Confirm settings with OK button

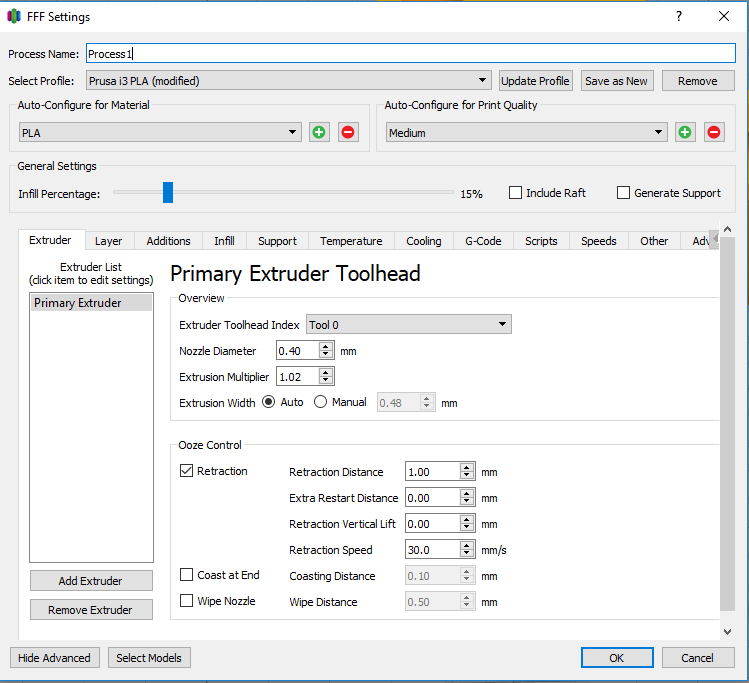pyautogui.click(x=617, y=658)
